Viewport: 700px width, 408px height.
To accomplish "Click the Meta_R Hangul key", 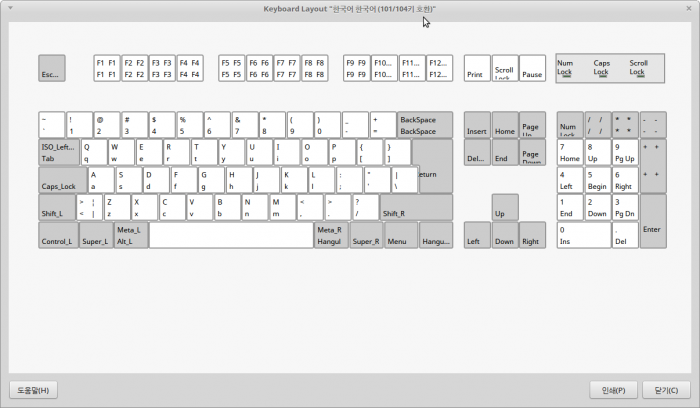I will 331,235.
